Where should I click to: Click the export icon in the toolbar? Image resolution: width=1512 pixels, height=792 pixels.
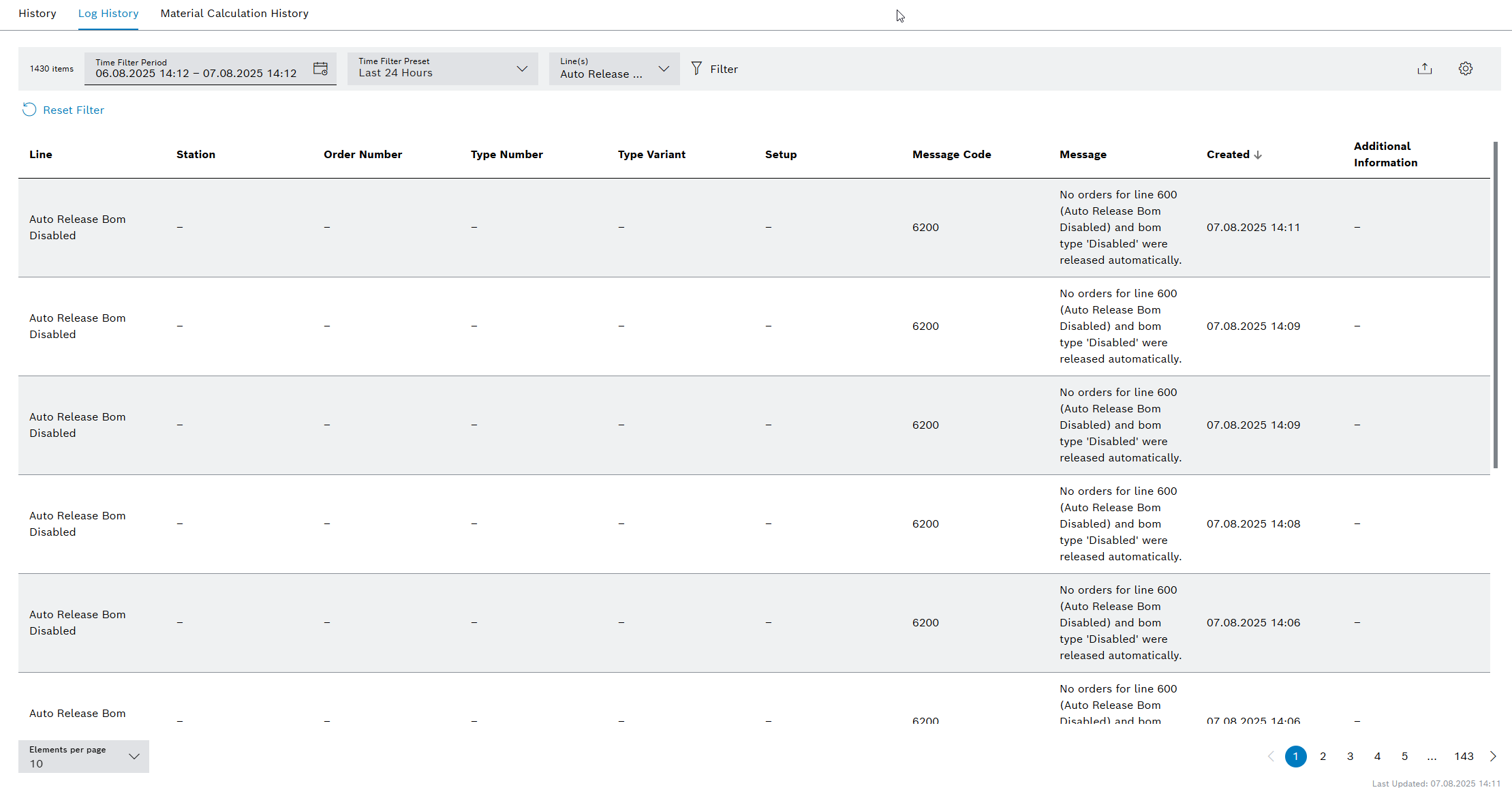1424,68
